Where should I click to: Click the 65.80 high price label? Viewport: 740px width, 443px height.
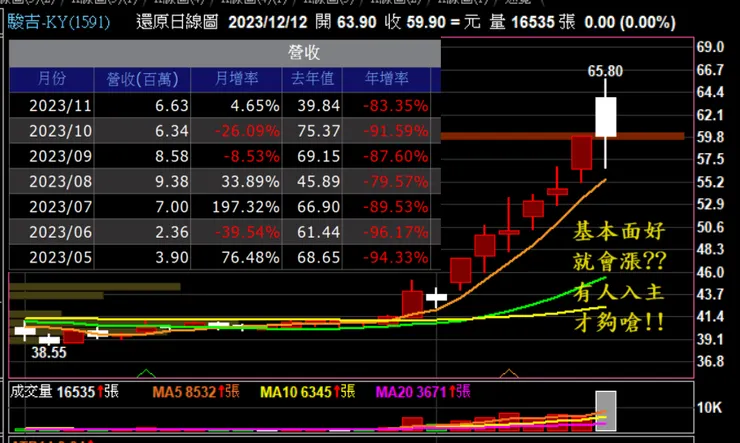(605, 71)
